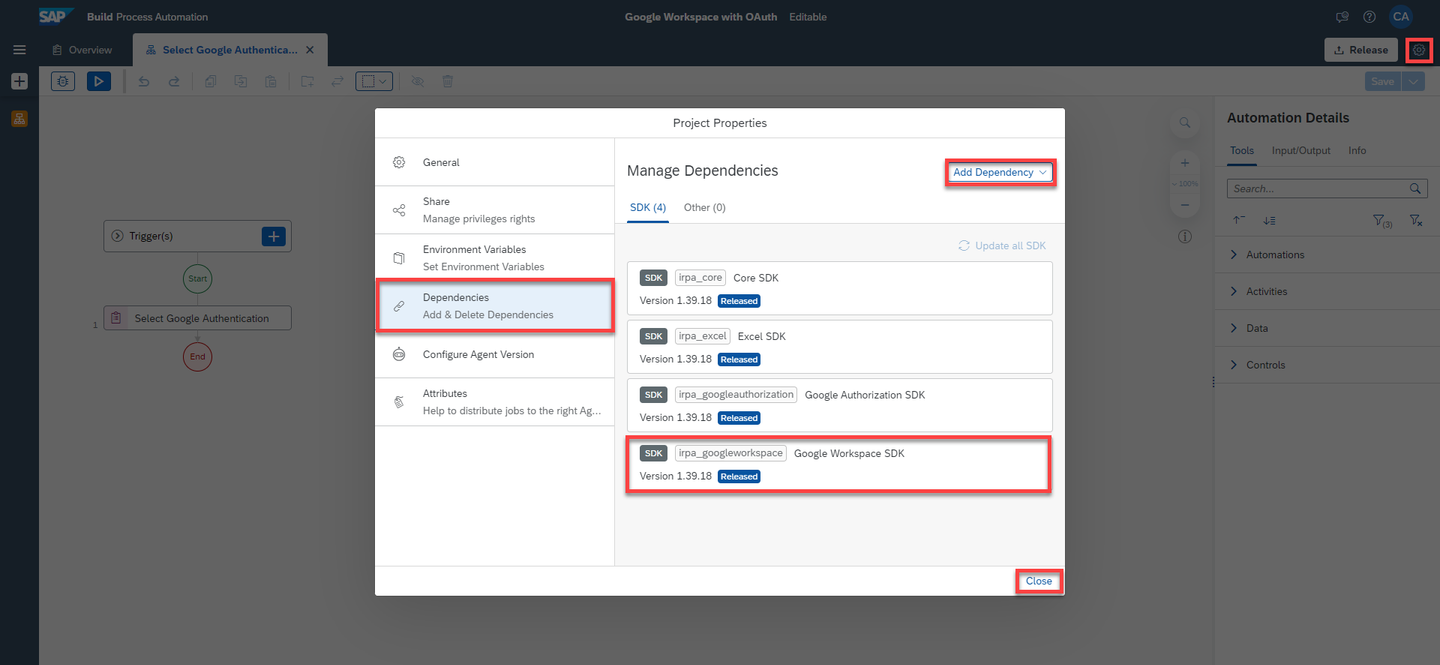The width and height of the screenshot is (1440, 665).
Task: Click the canvas search magnifier icon
Action: tap(1184, 123)
